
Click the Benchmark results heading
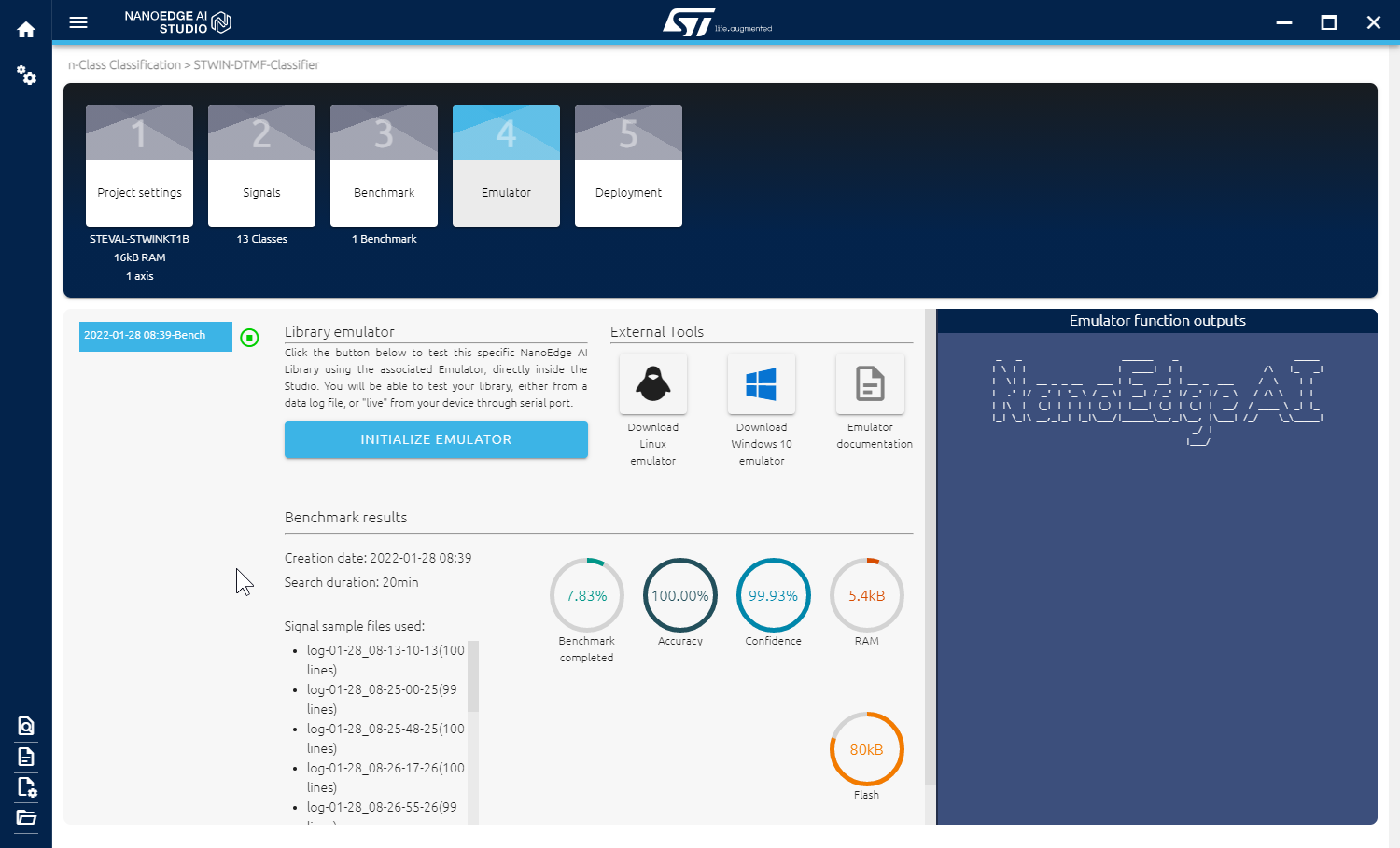tap(346, 518)
